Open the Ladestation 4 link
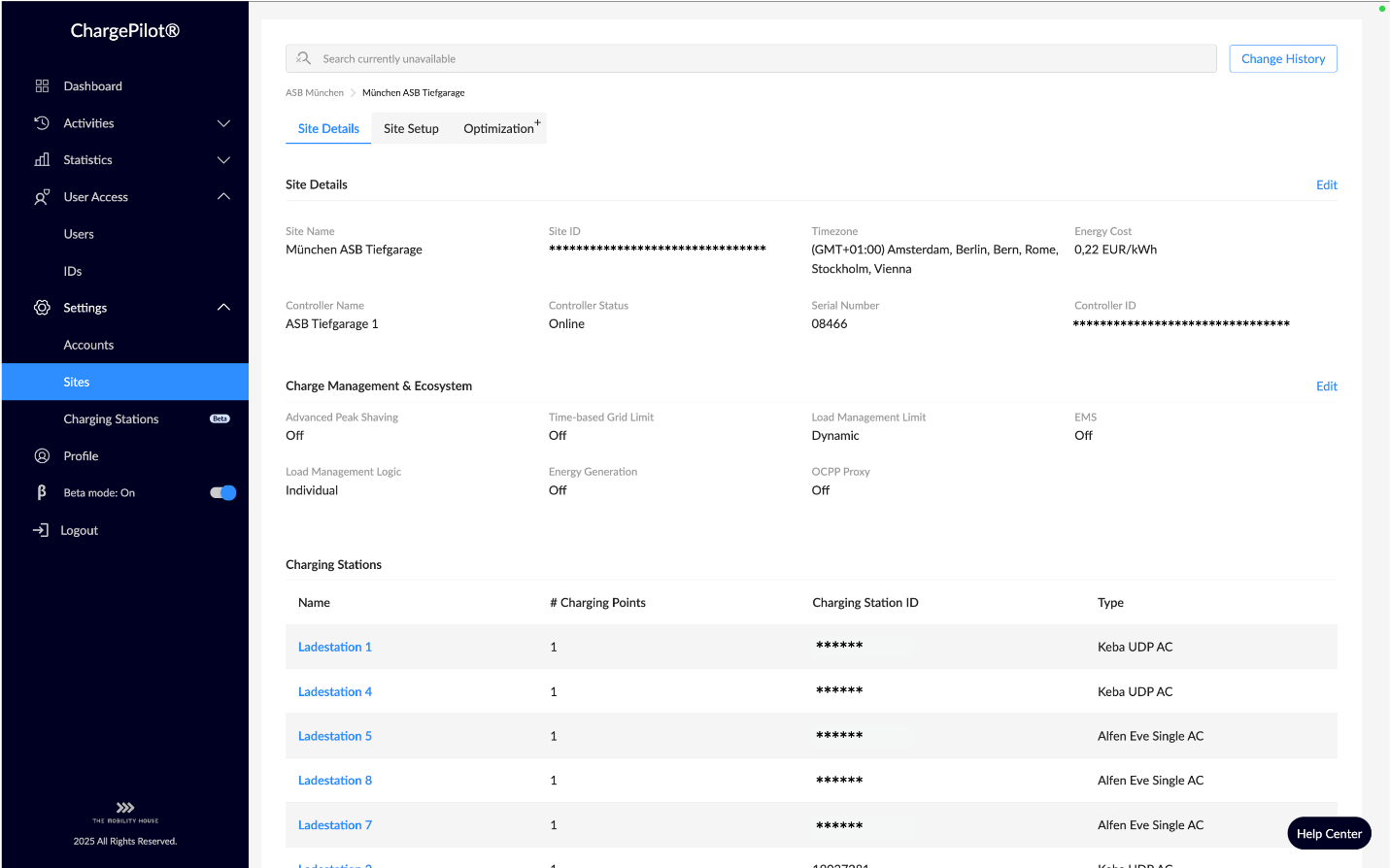 [x=335, y=691]
